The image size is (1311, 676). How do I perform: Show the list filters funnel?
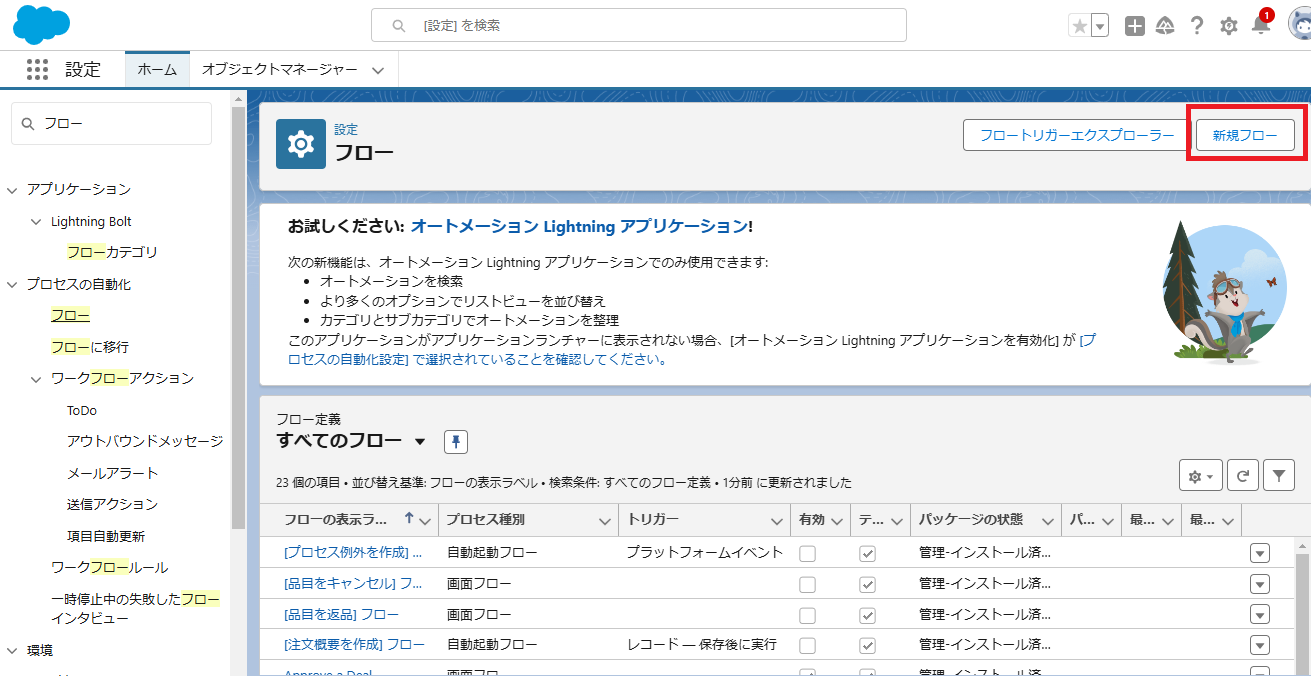[x=1279, y=477]
